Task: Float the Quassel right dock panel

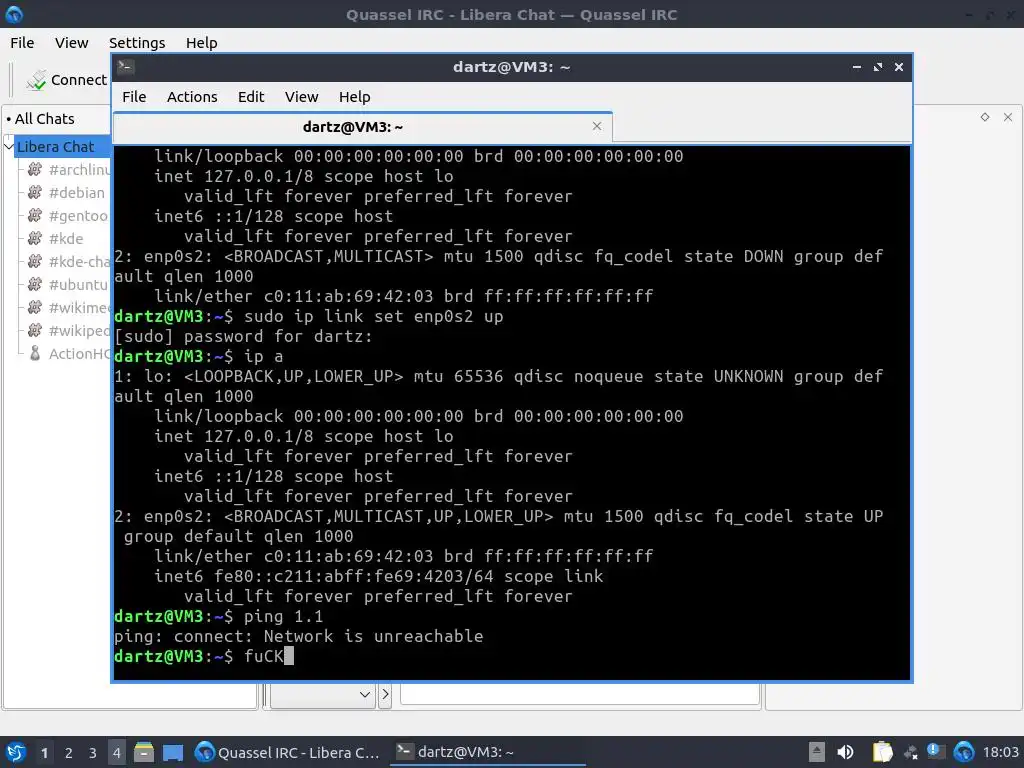Action: pyautogui.click(x=985, y=117)
